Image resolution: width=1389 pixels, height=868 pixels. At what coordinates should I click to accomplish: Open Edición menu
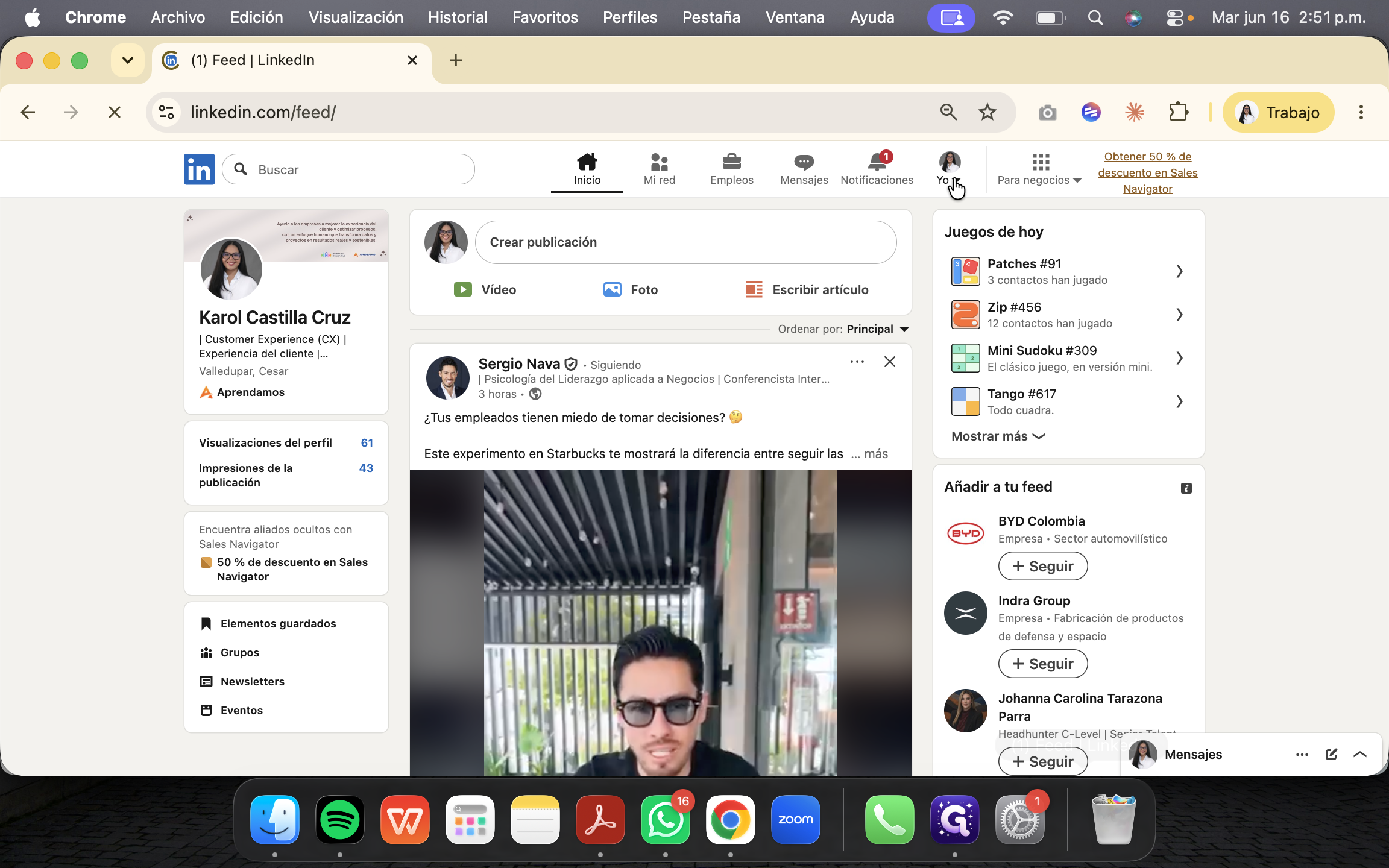(x=256, y=17)
